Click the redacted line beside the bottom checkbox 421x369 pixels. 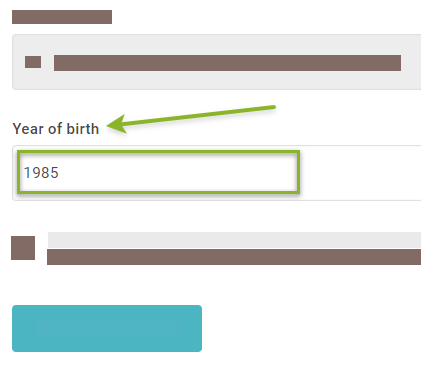tap(234, 257)
